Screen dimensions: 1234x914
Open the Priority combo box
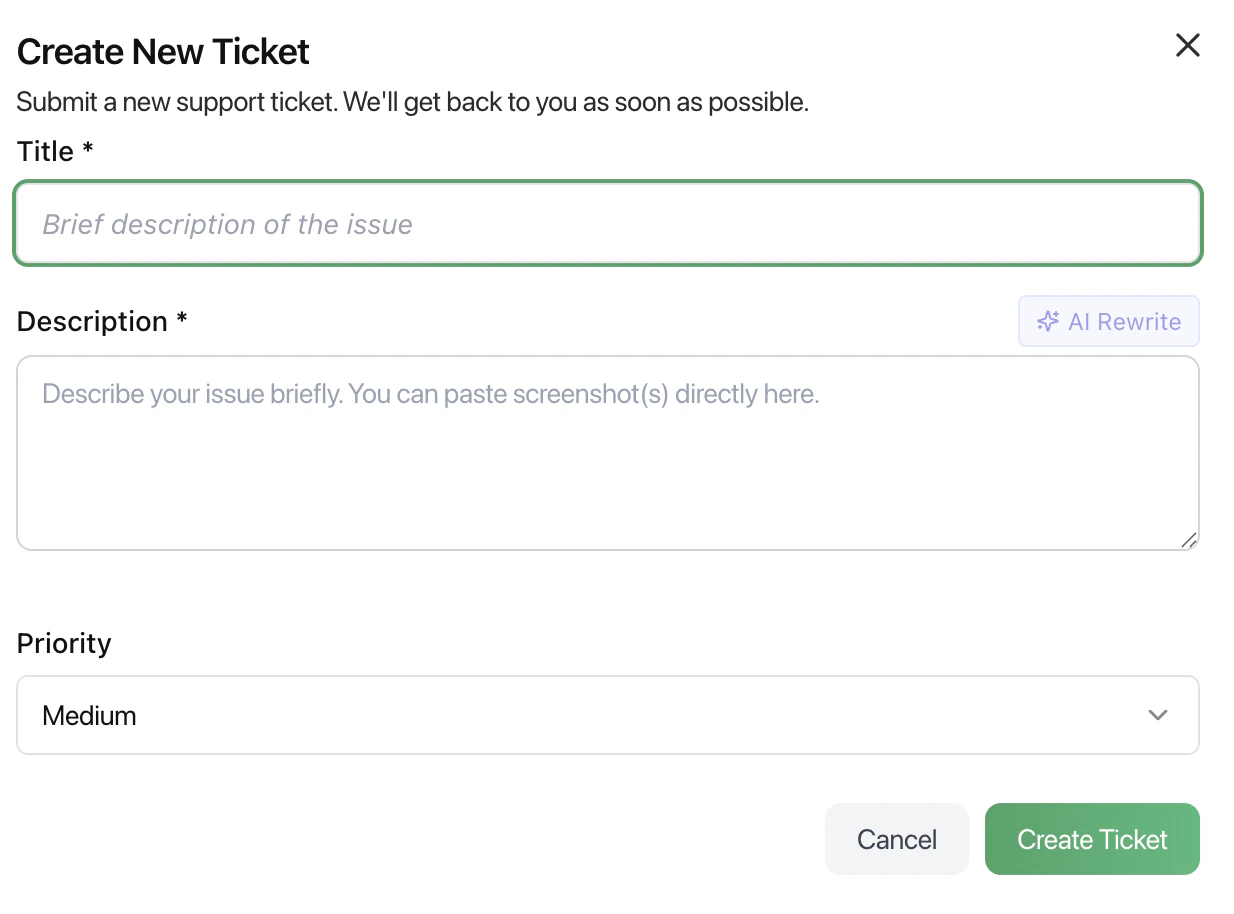tap(607, 715)
